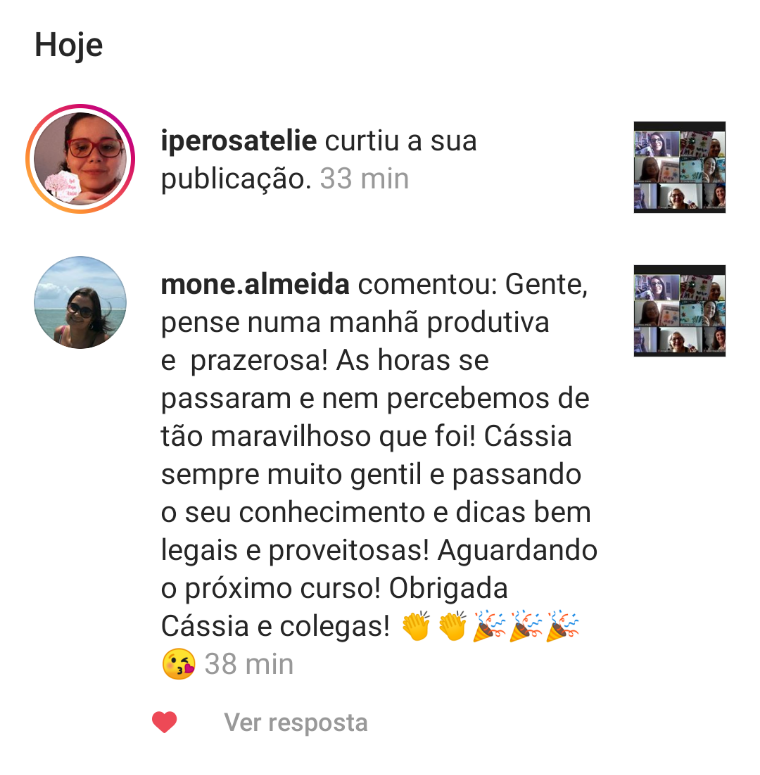Click the "38 min" timestamp
760x775 pixels.
(x=249, y=664)
